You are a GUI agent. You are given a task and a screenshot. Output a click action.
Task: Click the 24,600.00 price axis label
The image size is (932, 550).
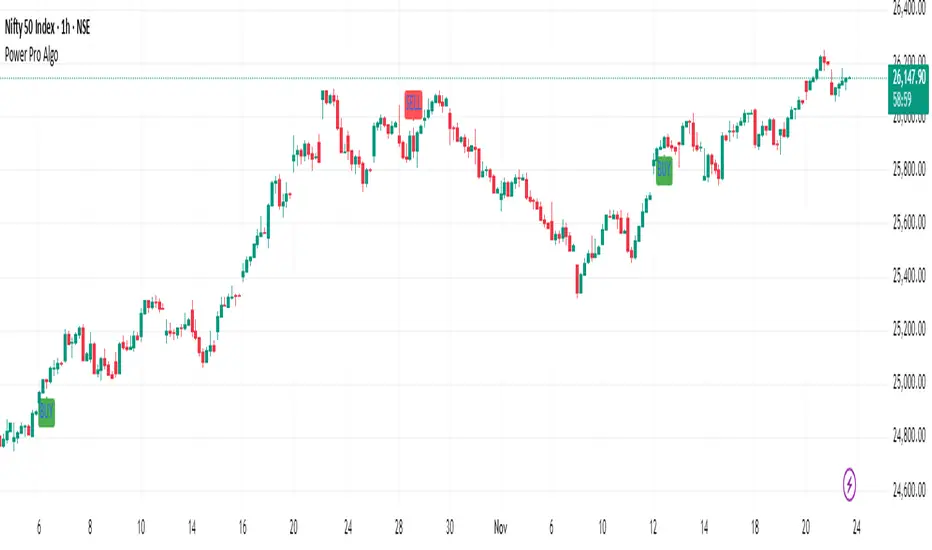908,489
